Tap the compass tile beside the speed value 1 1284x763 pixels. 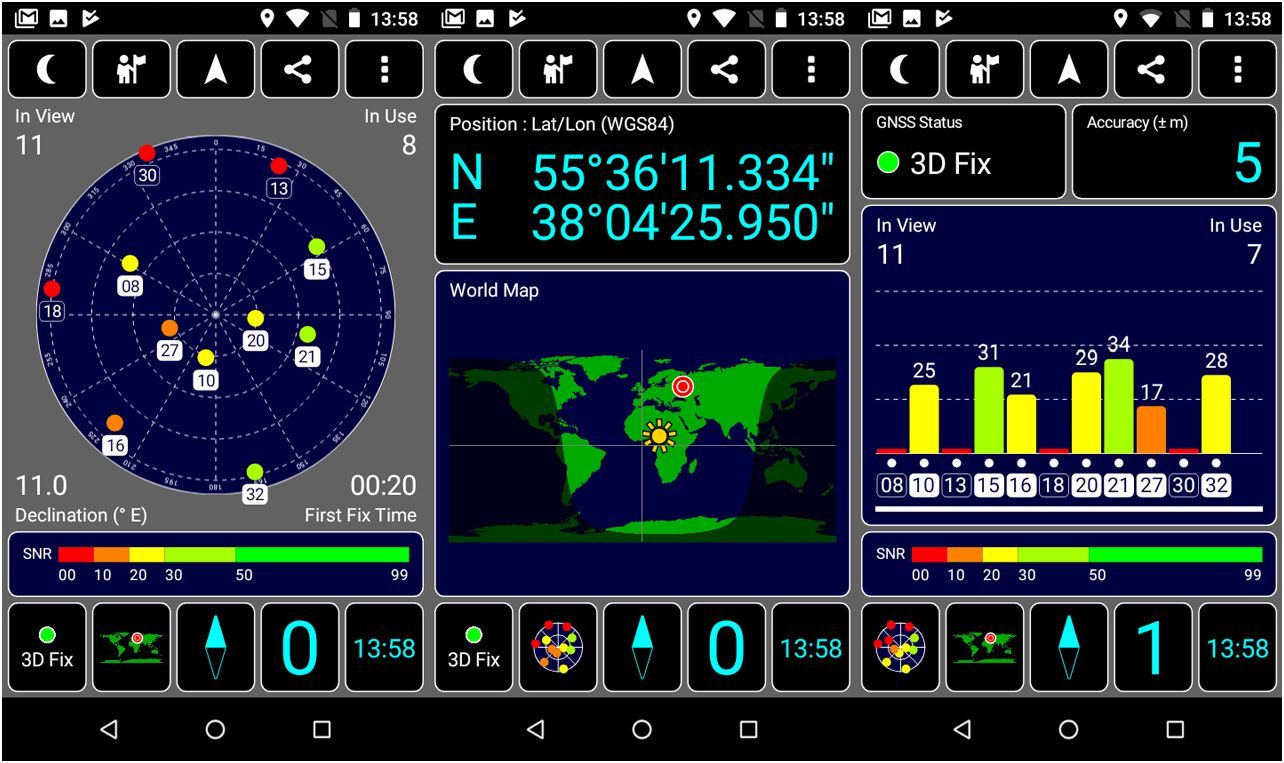1068,647
